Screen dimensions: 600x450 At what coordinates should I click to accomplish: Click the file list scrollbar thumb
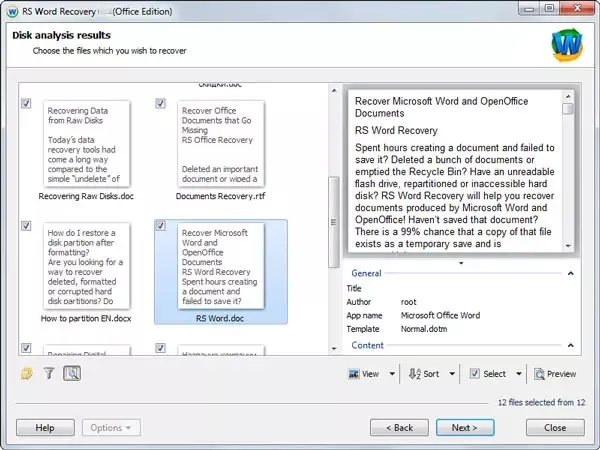point(334,222)
